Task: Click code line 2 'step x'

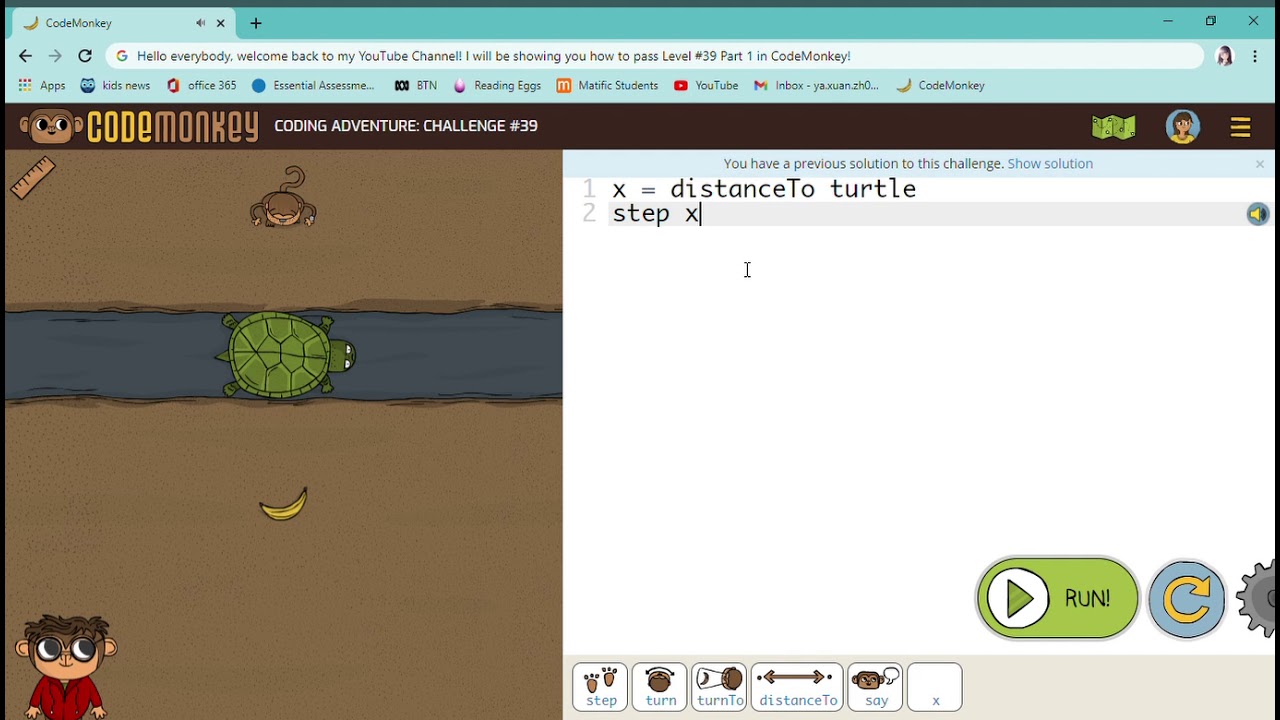Action: pos(656,214)
